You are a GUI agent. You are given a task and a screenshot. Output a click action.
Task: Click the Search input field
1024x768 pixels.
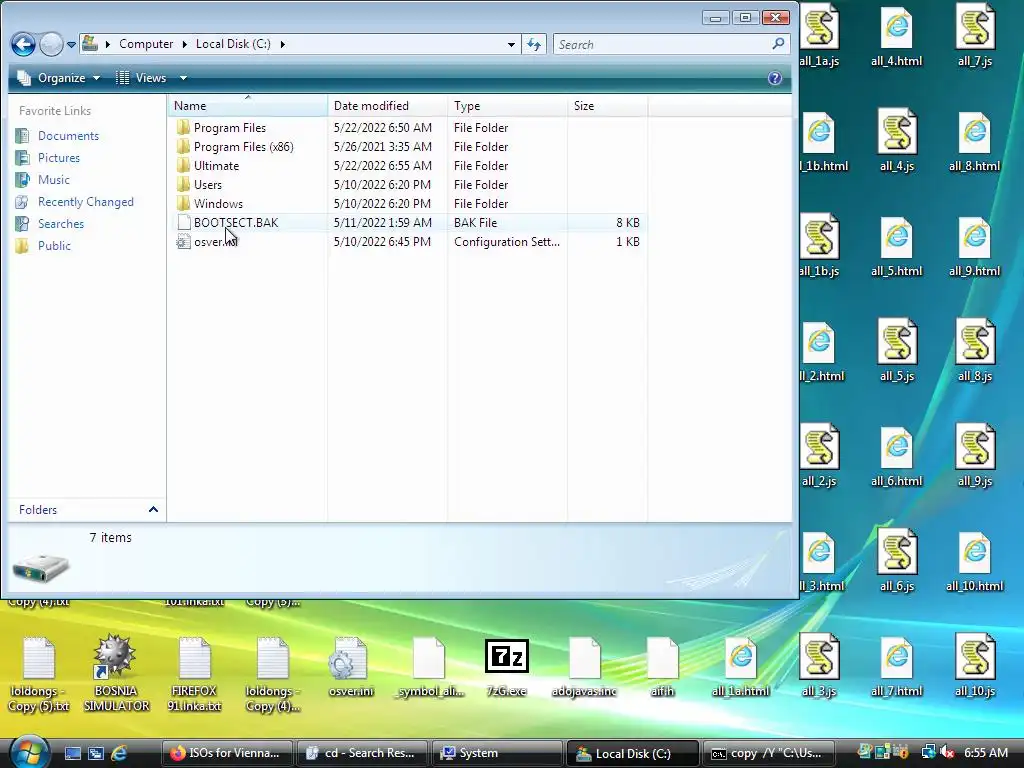click(x=660, y=44)
